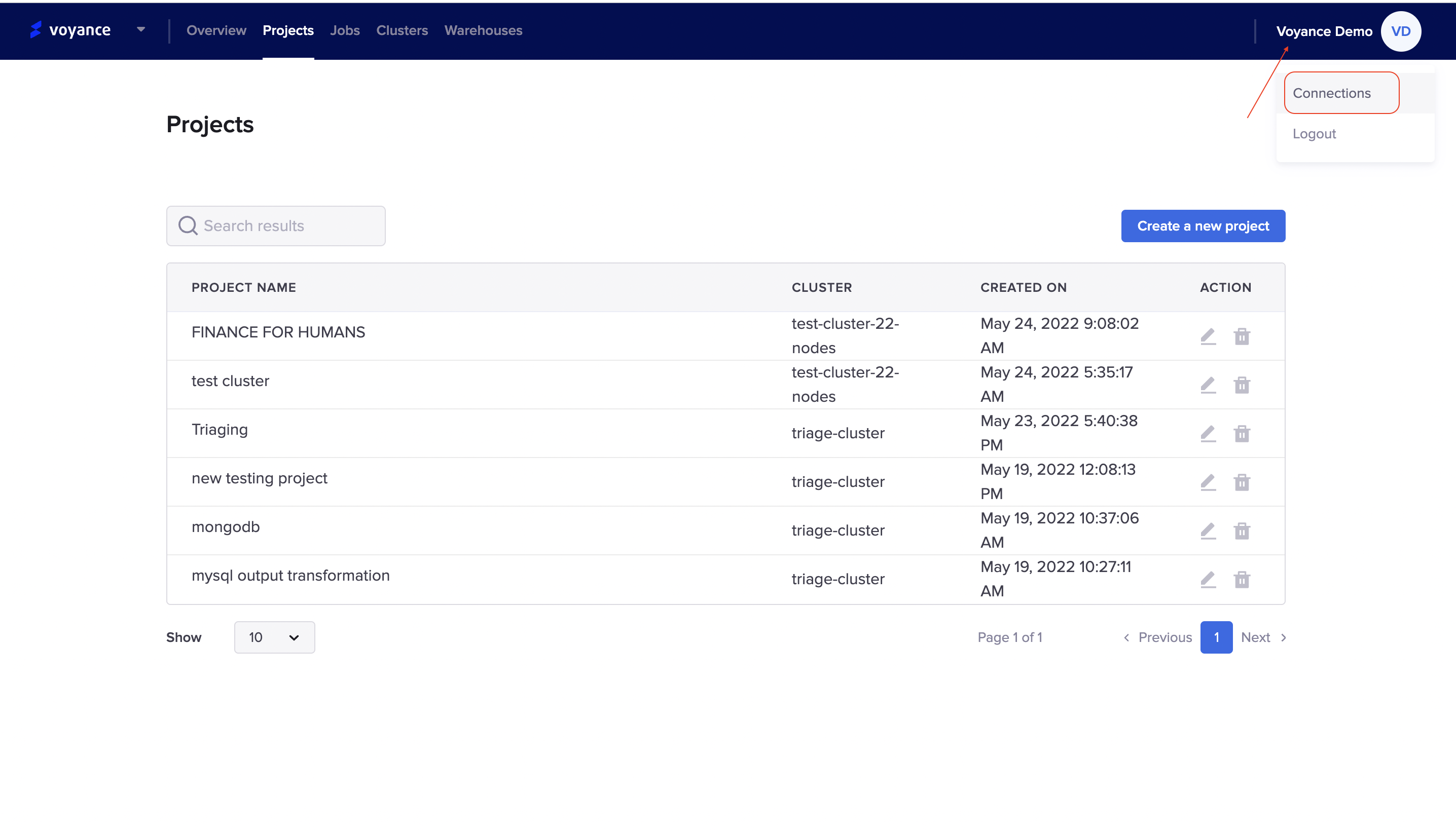Open the Show 10 rows dropdown
The height and width of the screenshot is (835, 1456).
[x=274, y=637]
